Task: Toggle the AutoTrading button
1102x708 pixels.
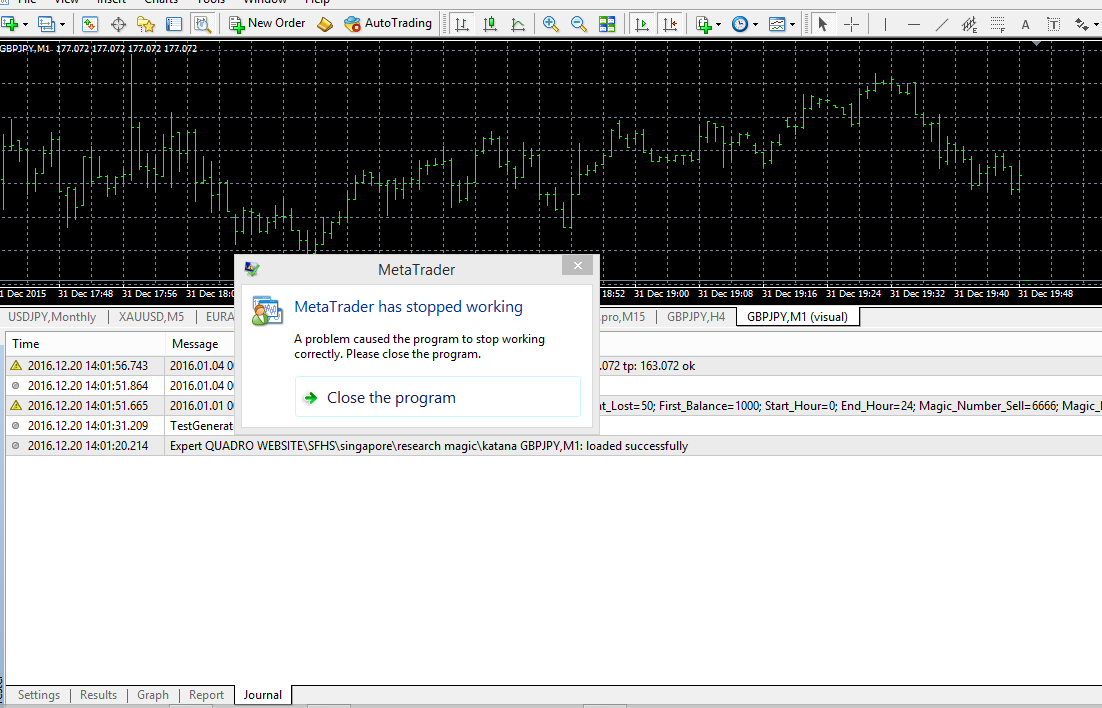Action: click(x=388, y=24)
